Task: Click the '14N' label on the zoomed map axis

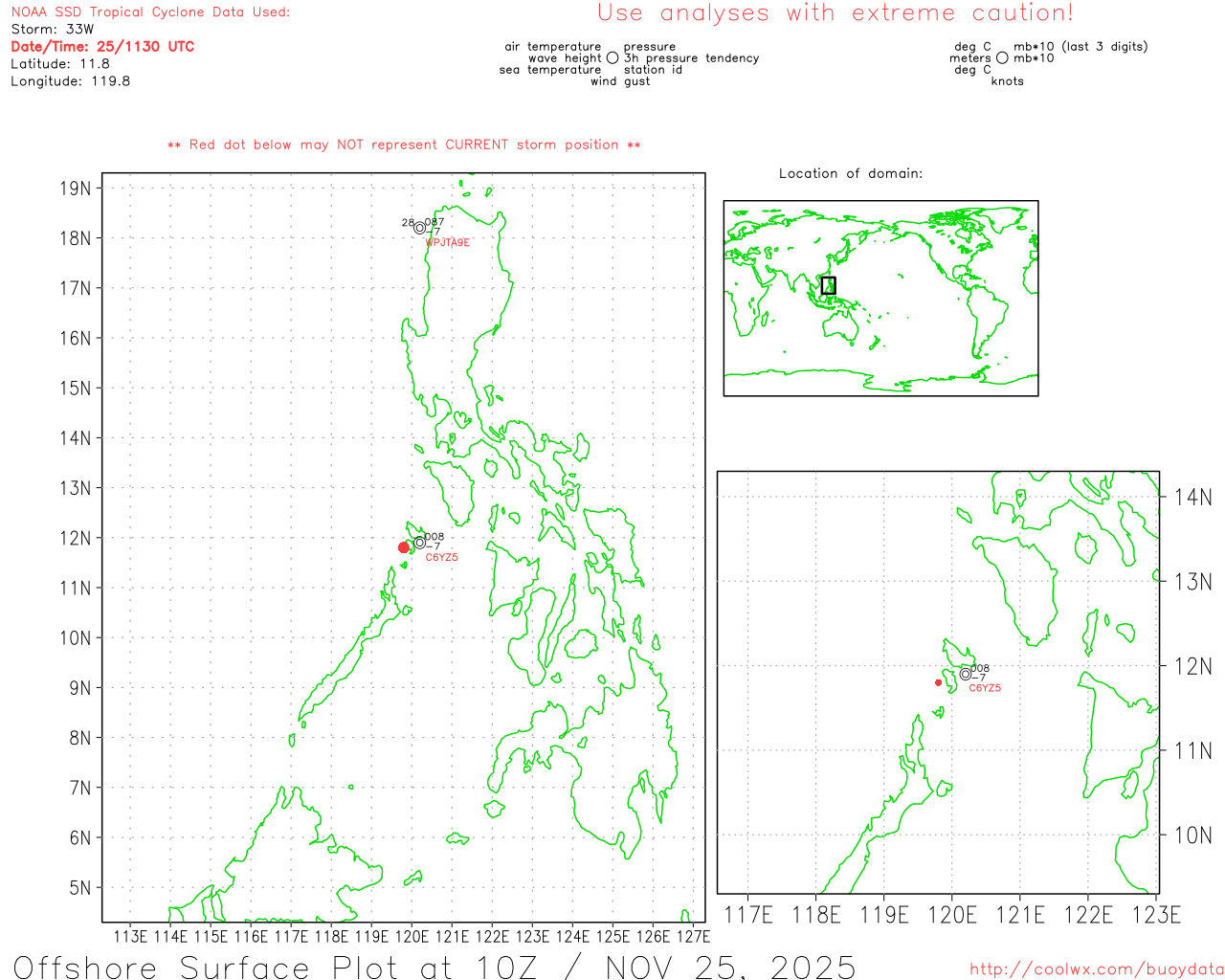Action: point(1193,497)
